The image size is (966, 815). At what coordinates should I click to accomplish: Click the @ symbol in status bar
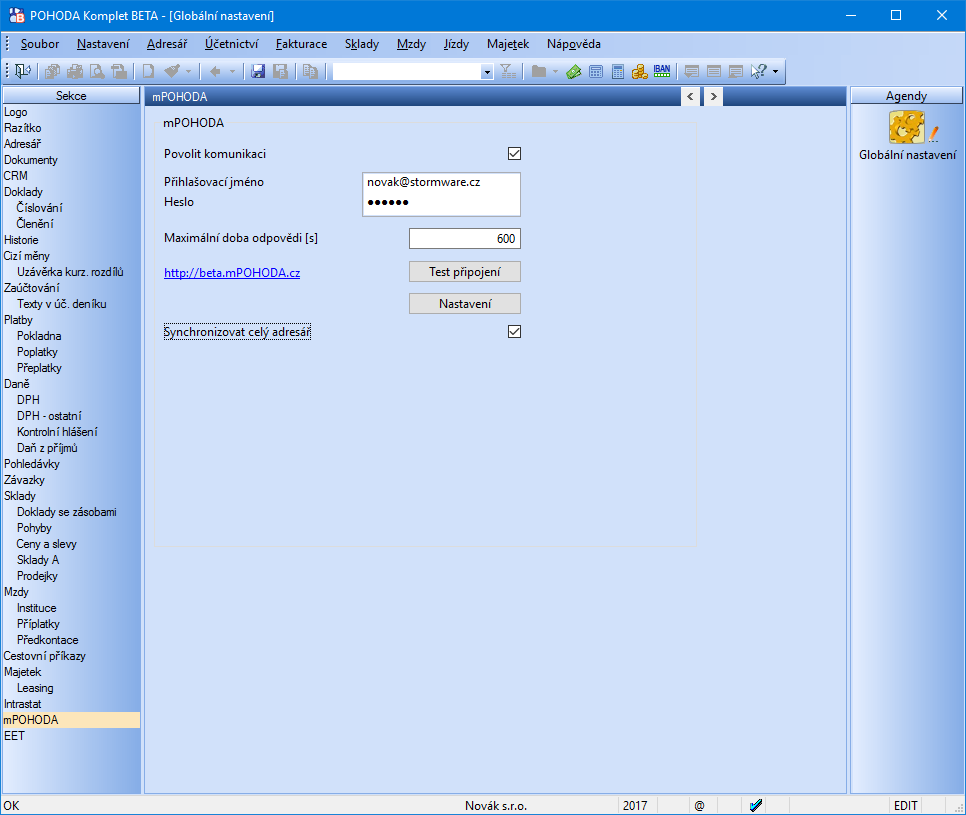pos(699,806)
